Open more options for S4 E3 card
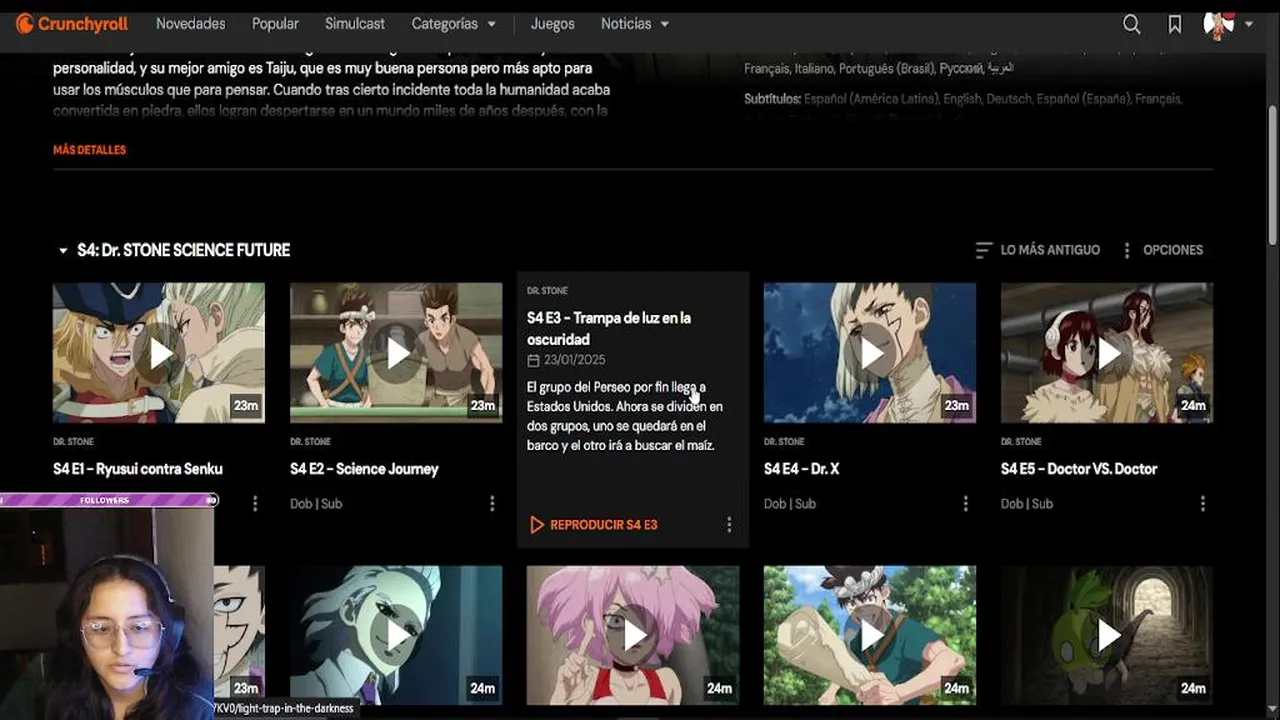 [x=729, y=524]
